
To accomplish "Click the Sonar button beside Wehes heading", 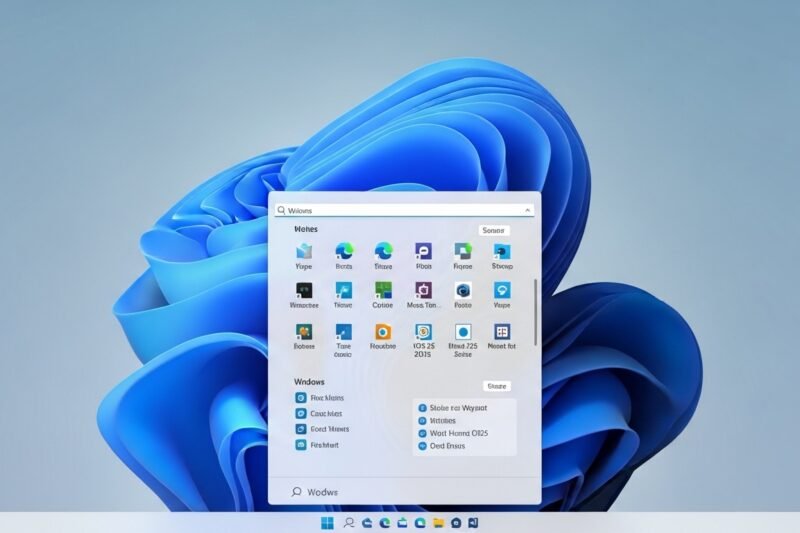I will point(494,230).
